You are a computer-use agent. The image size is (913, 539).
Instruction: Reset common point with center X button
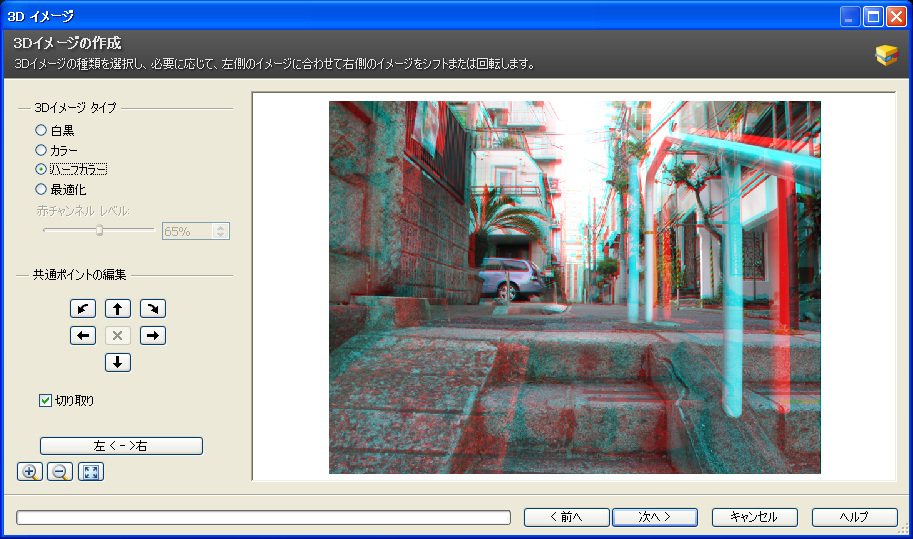click(x=118, y=336)
